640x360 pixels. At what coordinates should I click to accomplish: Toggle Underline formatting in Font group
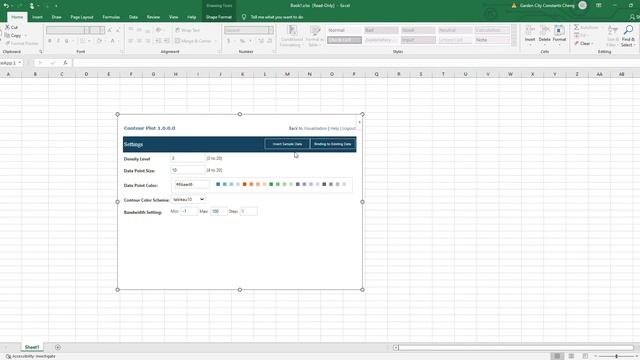(x=67, y=41)
